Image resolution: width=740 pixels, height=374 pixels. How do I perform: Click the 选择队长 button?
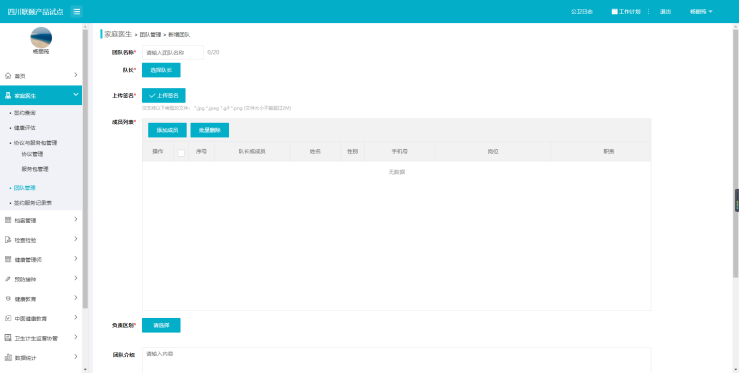click(x=161, y=70)
